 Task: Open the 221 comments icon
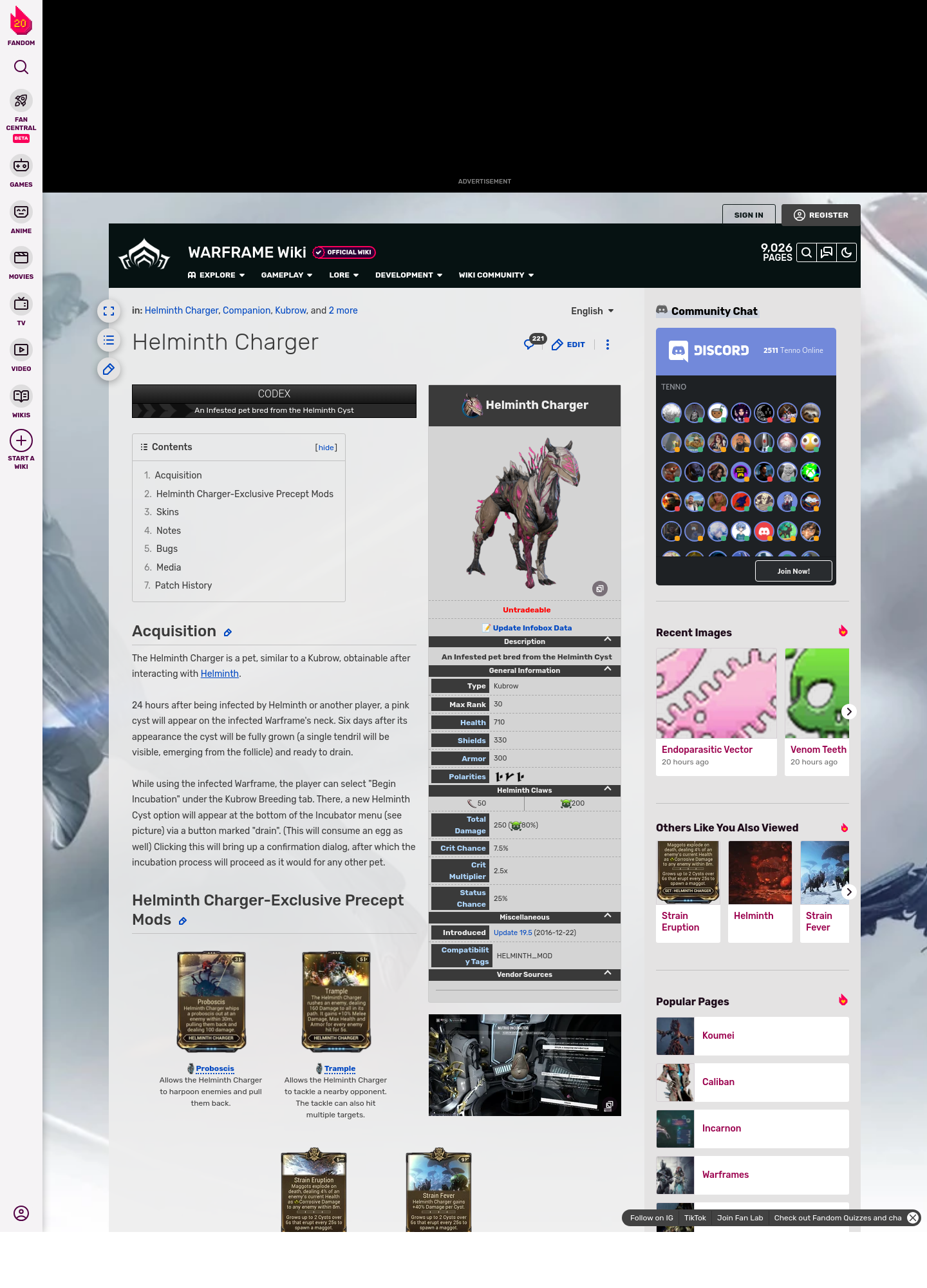tap(534, 343)
